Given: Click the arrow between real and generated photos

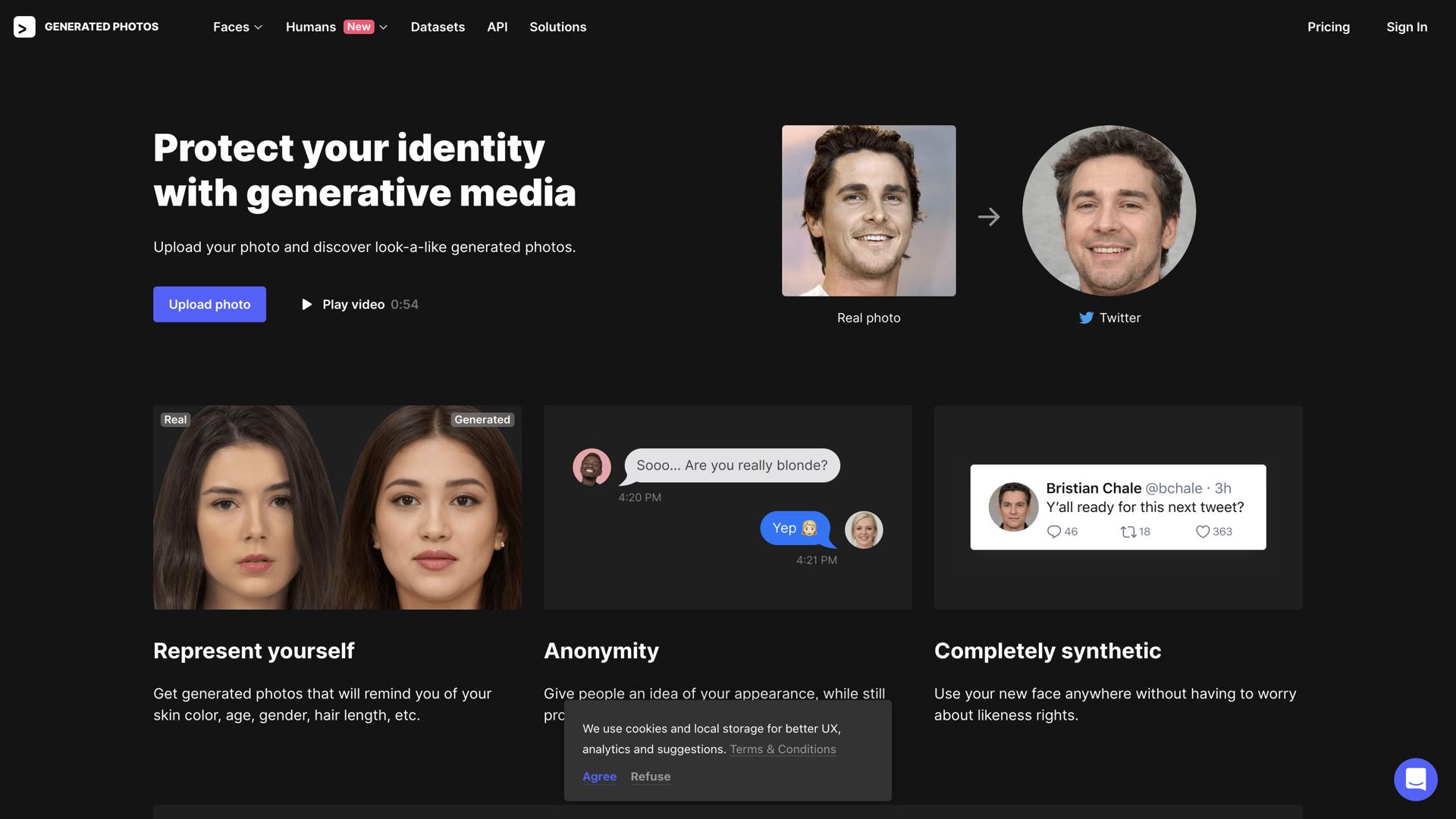Looking at the screenshot, I should [990, 217].
